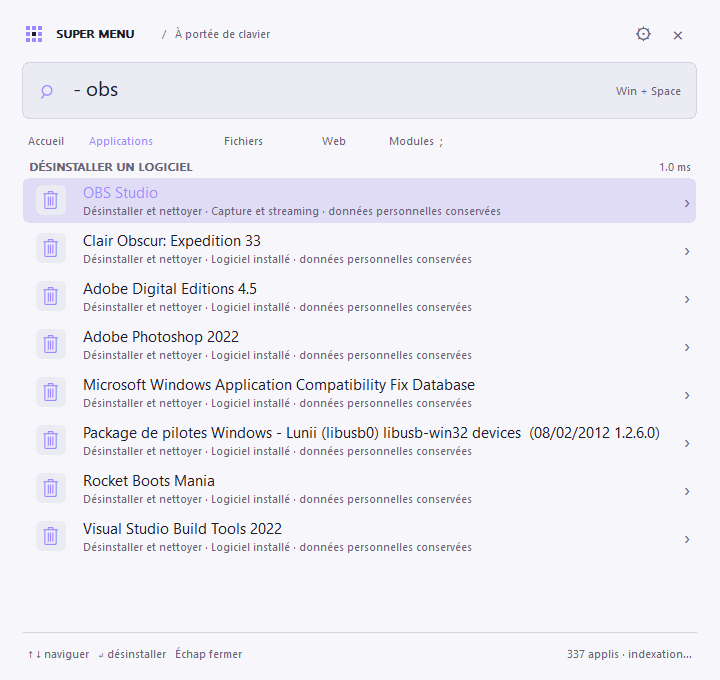Expand chevron for Lunii libusb-win32 devices row
Viewport: 720px width, 680px height.
687,443
